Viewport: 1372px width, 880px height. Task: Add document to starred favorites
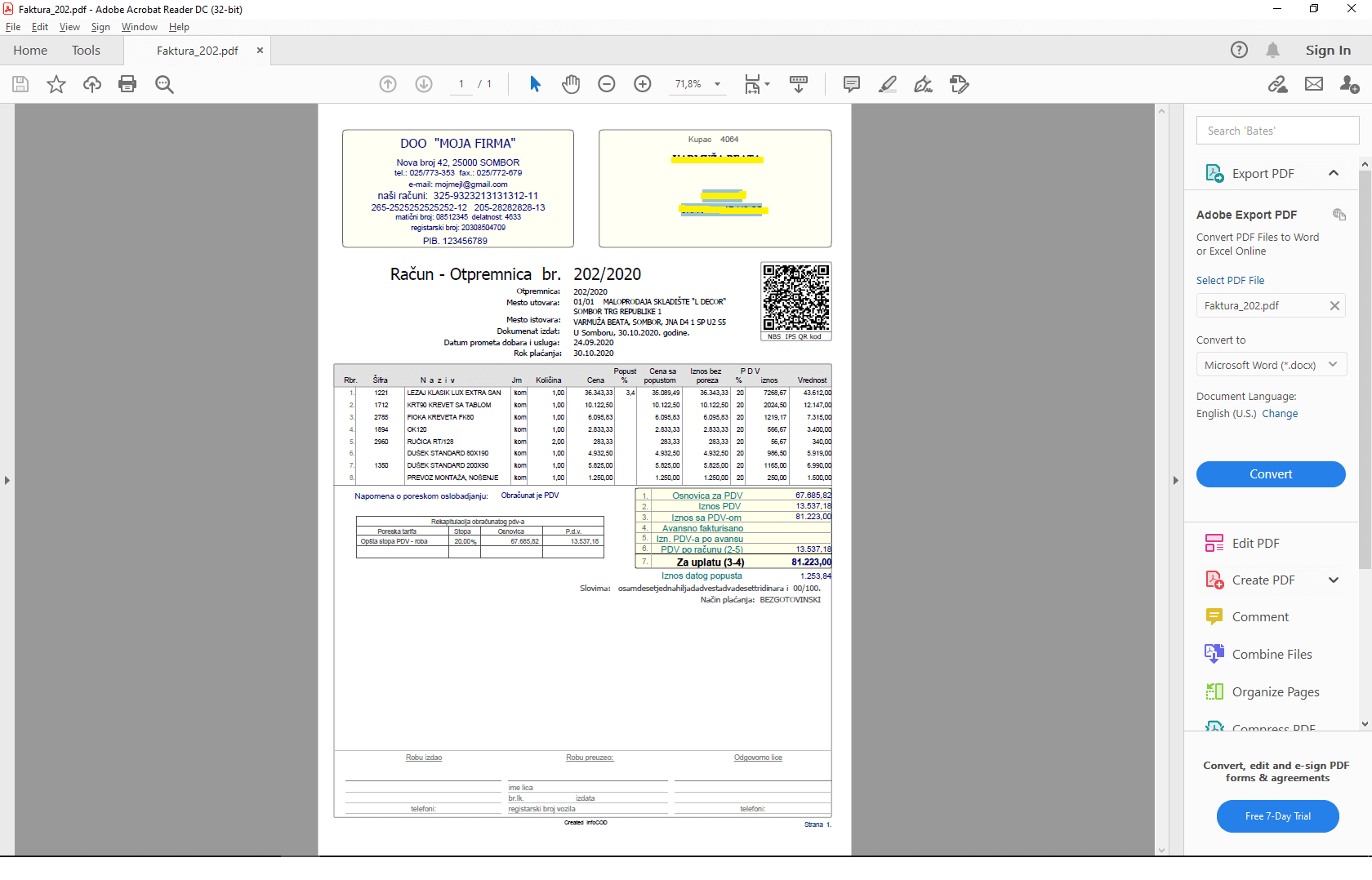coord(56,84)
